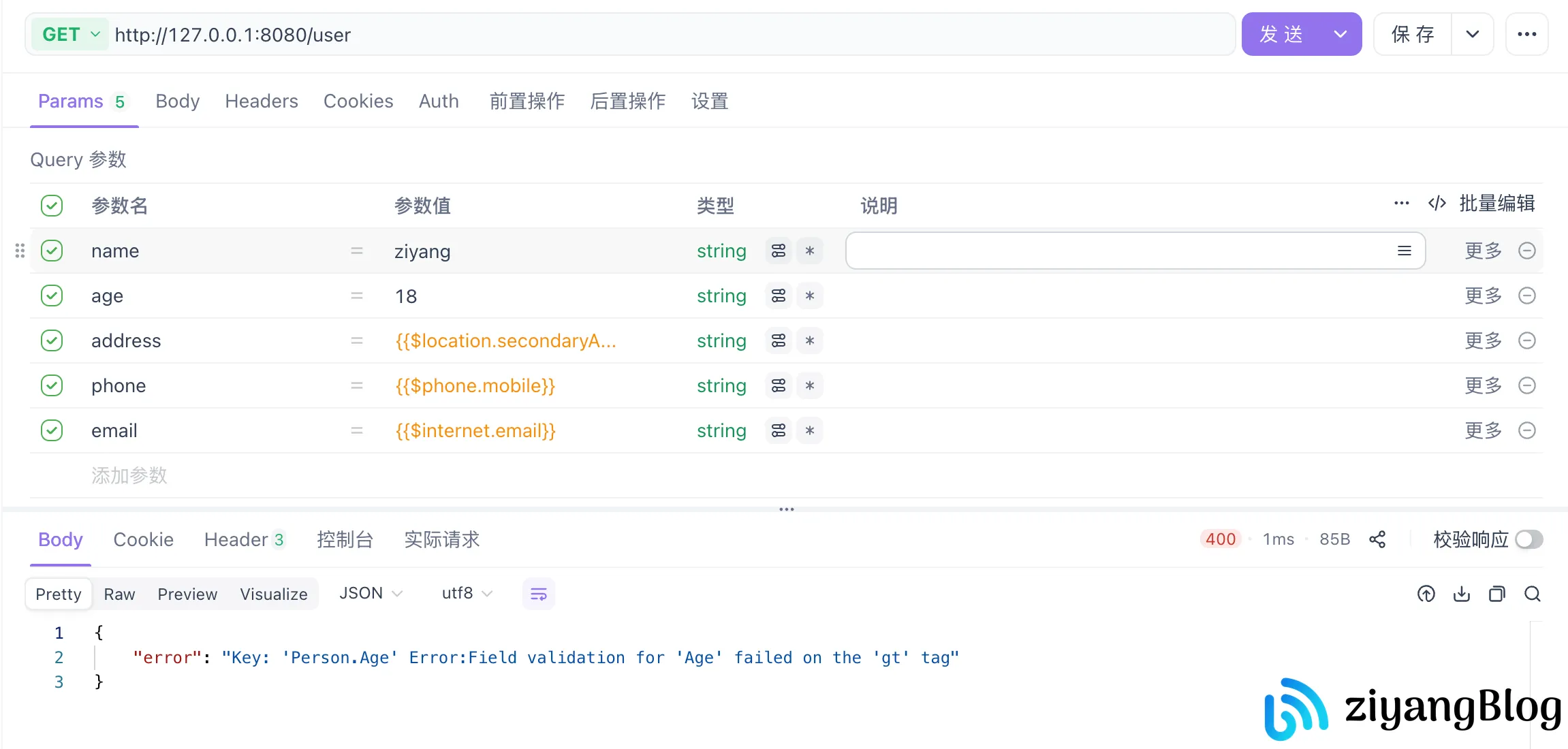Open the utf8 encoding dropdown
The image size is (1568, 749).
[x=467, y=594]
